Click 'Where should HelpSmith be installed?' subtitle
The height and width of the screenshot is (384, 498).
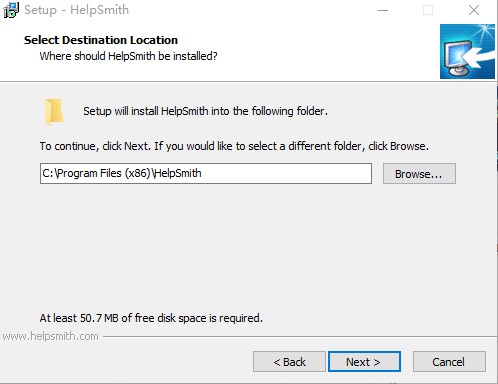(x=128, y=56)
